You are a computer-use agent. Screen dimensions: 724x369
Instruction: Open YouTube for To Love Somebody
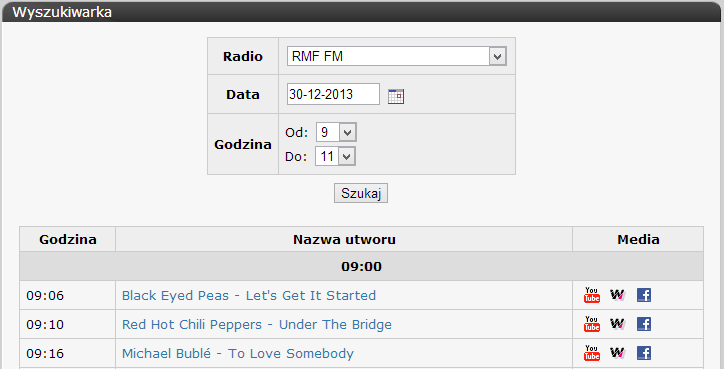[592, 353]
